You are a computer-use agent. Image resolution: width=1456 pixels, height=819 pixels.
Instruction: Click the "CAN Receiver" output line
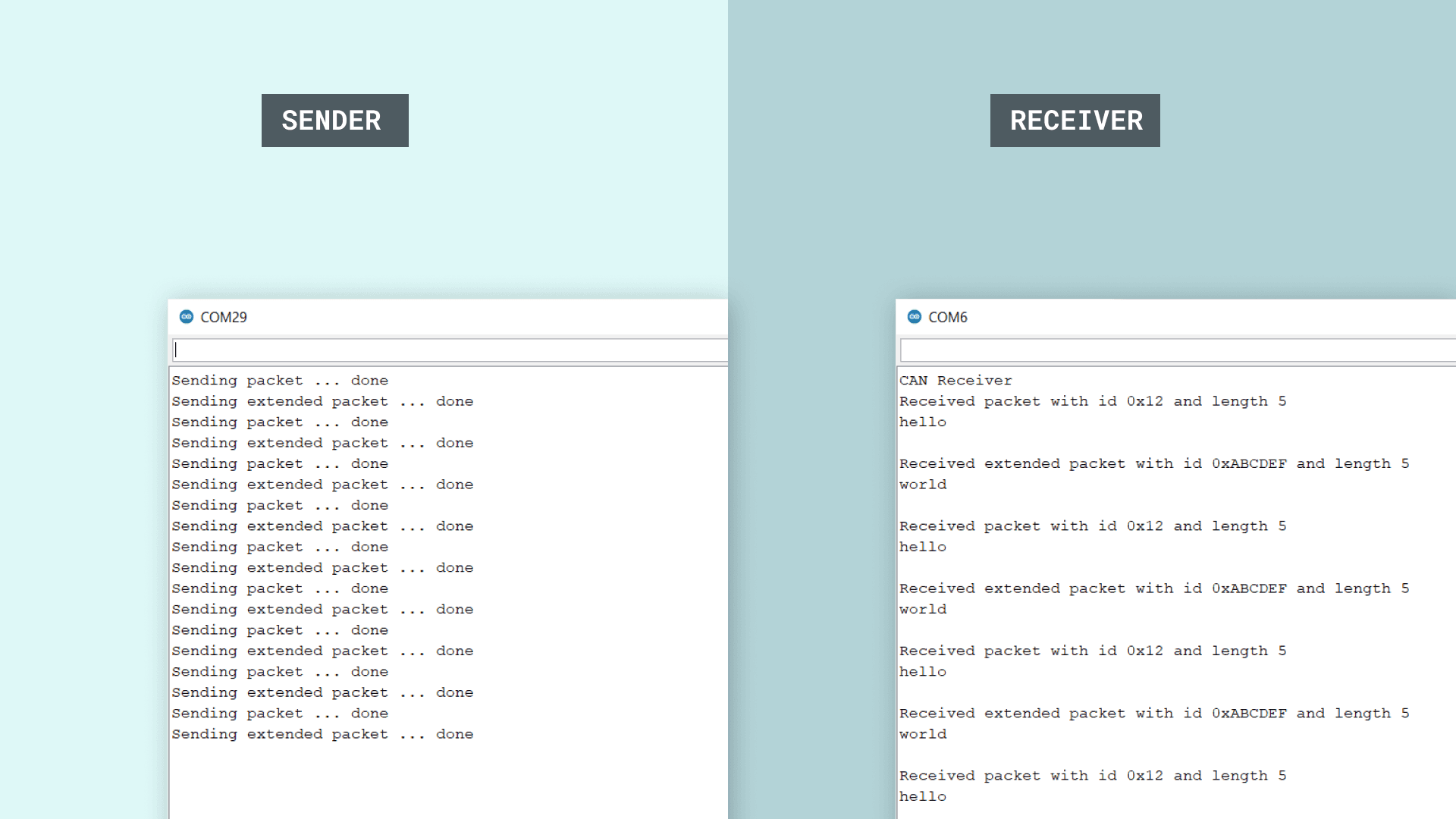[x=955, y=381]
